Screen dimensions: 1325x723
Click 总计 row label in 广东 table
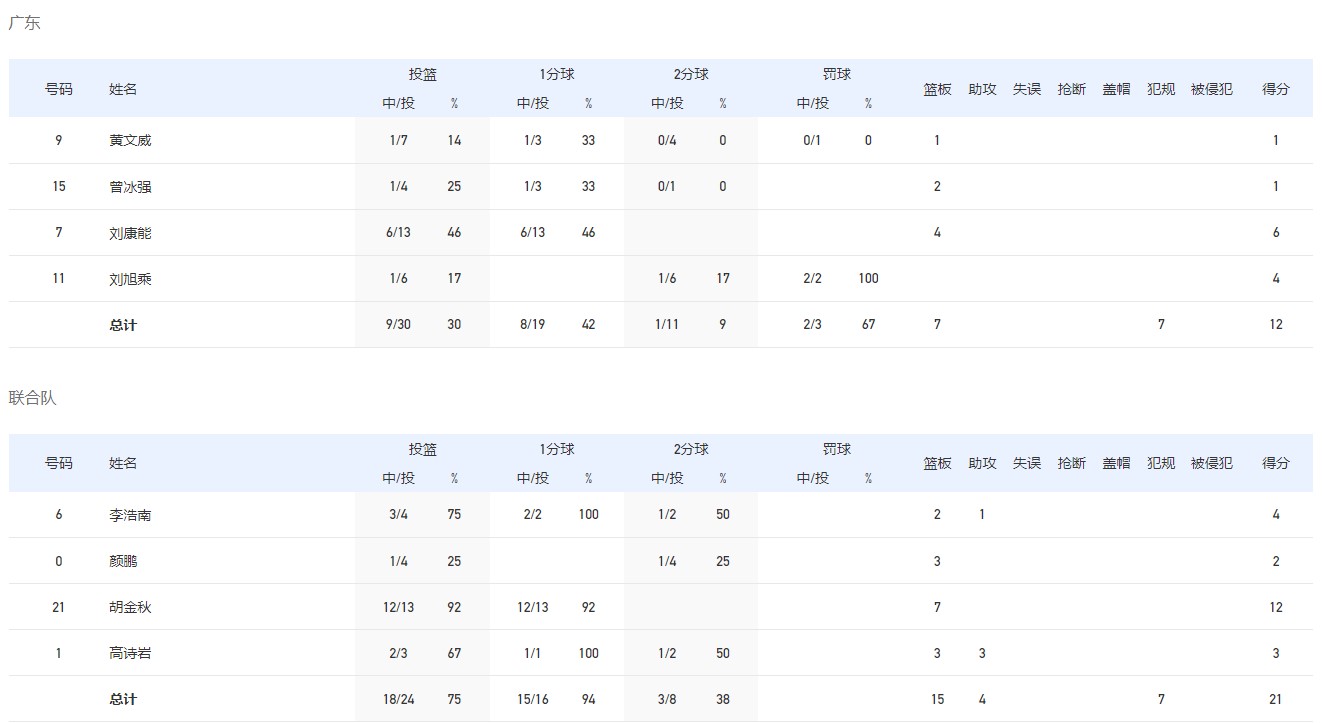[123, 324]
